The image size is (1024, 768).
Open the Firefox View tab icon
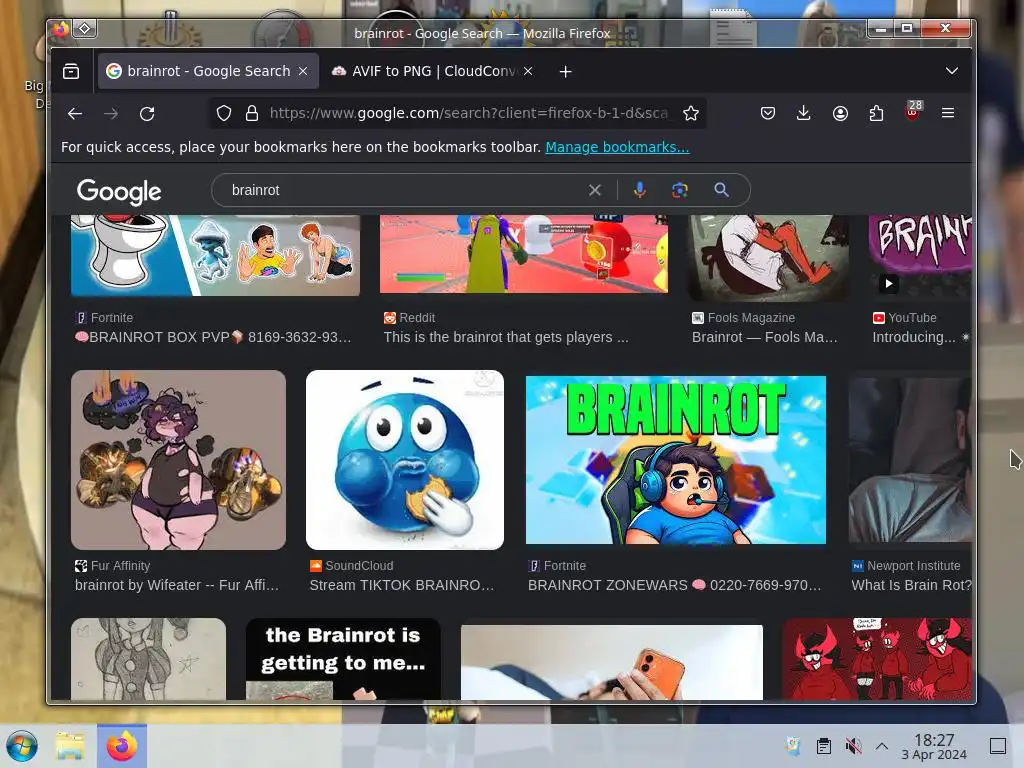coord(71,71)
